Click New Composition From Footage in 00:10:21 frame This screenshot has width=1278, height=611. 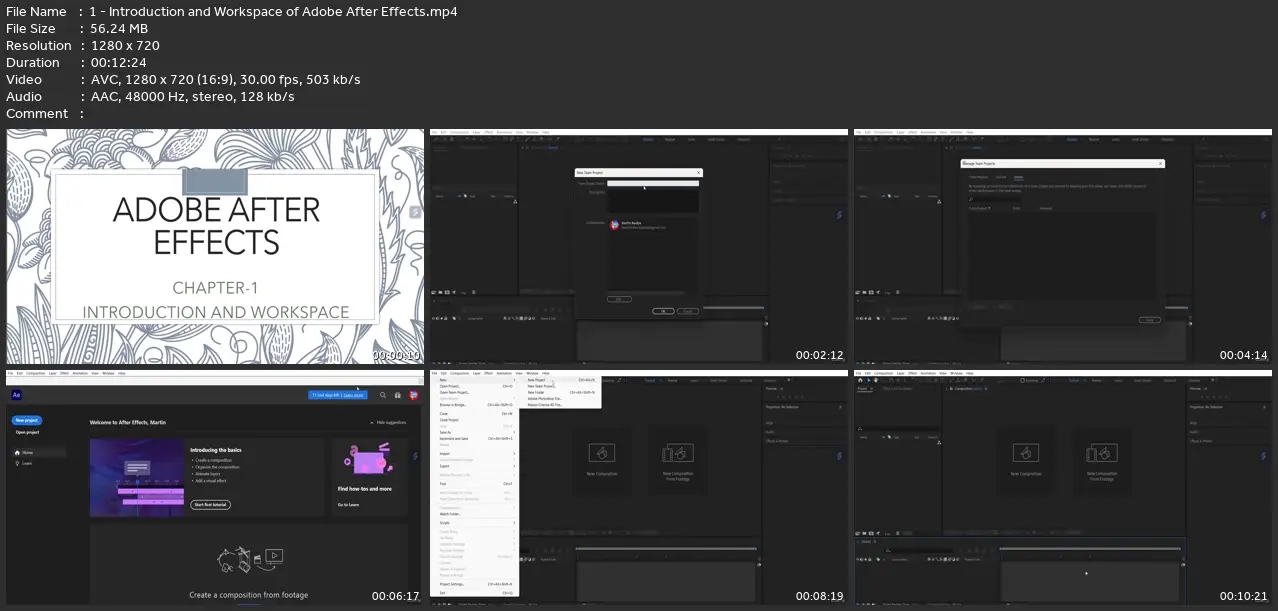point(1102,461)
